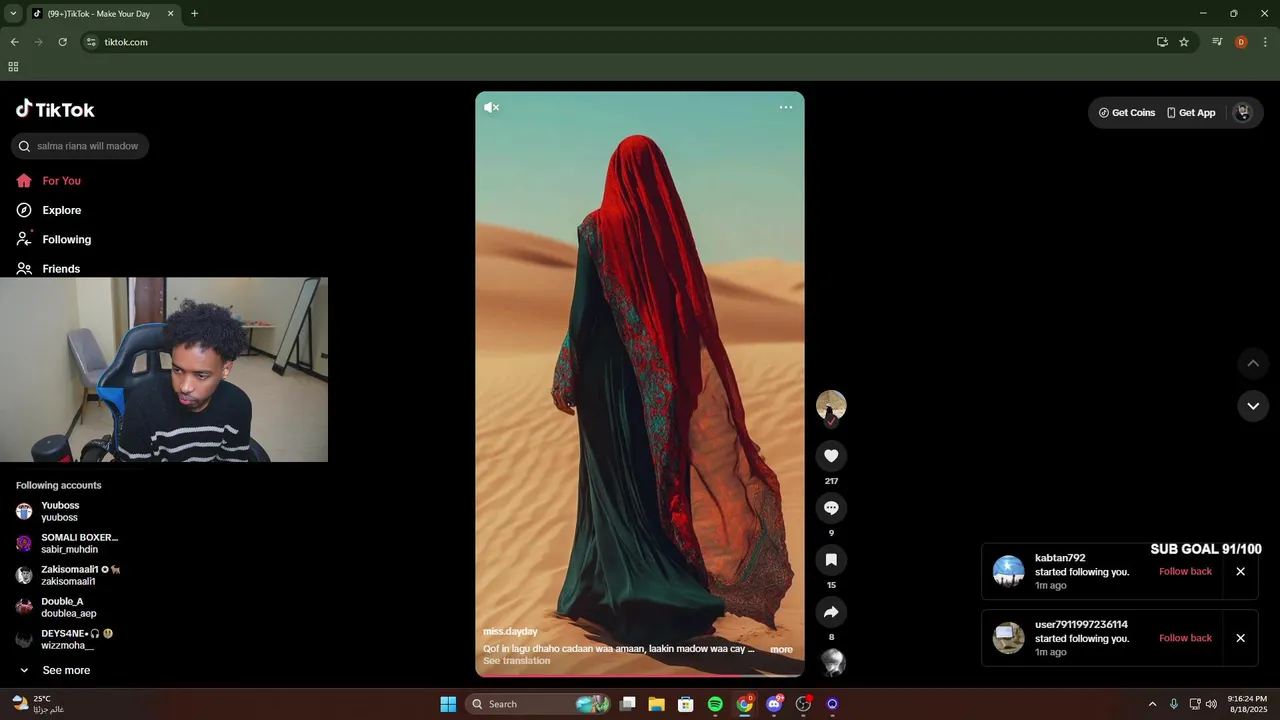Like the video with the heart icon
The image size is (1280, 720).
click(x=831, y=456)
